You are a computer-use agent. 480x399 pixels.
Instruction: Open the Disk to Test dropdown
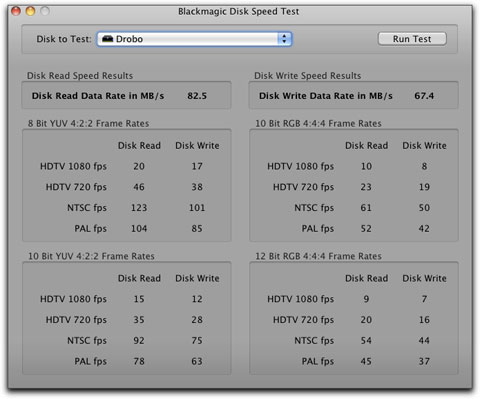coord(195,39)
